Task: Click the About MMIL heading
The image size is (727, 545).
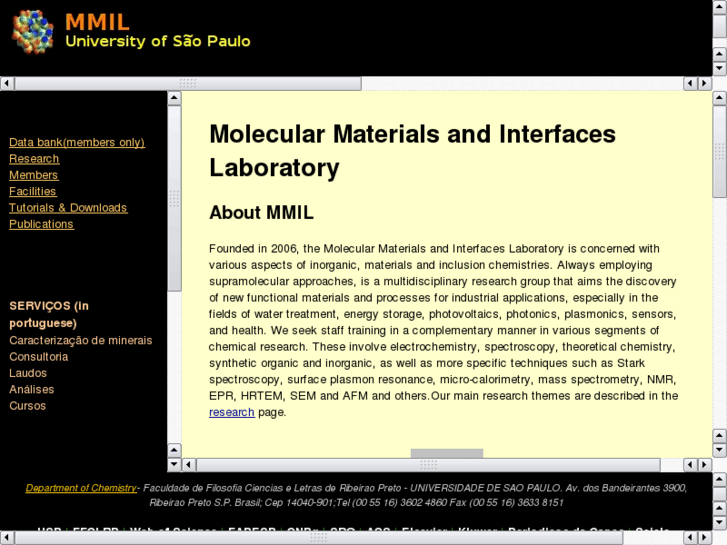Action: [261, 212]
